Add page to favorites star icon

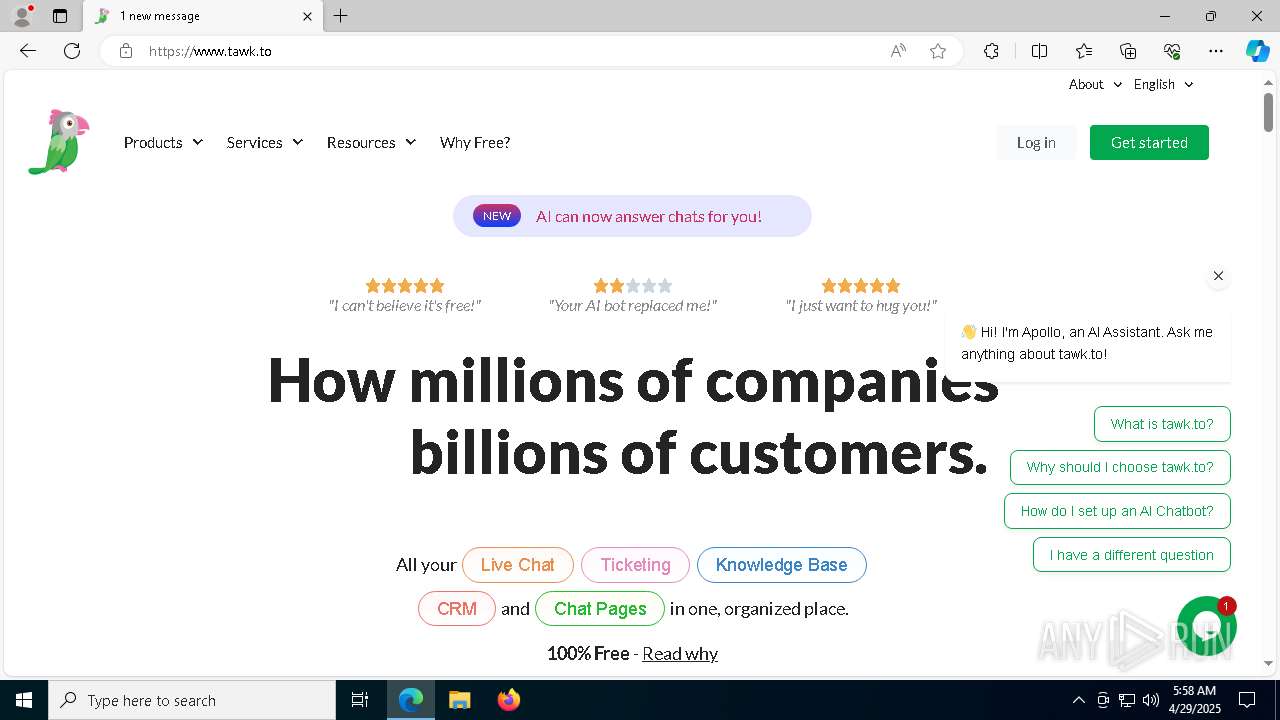tap(938, 51)
